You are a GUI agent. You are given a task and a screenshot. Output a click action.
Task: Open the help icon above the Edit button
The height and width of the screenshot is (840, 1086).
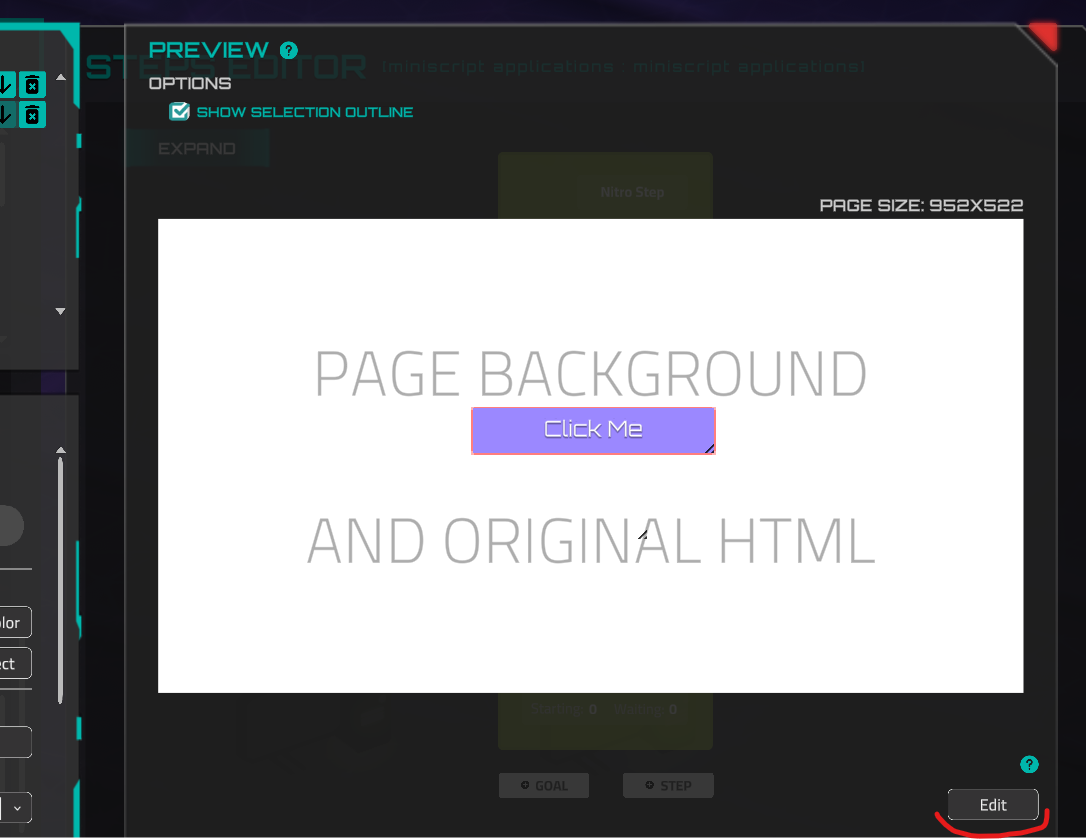[1029, 764]
